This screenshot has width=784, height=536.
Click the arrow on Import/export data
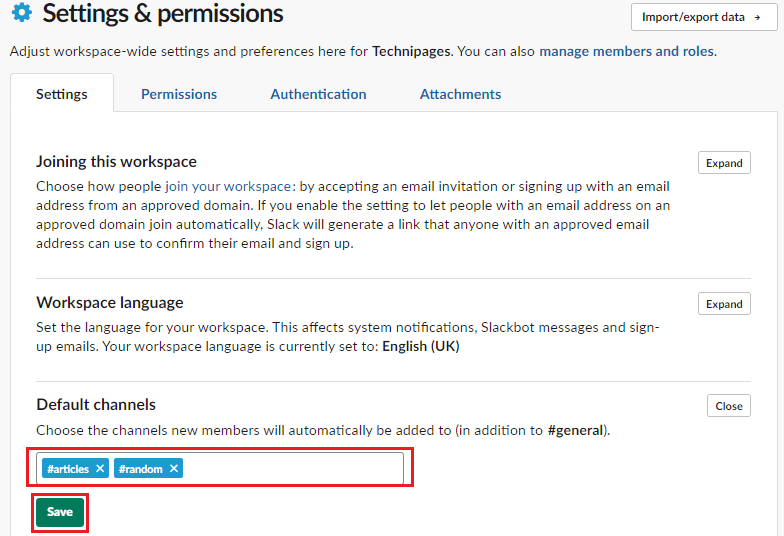click(758, 18)
